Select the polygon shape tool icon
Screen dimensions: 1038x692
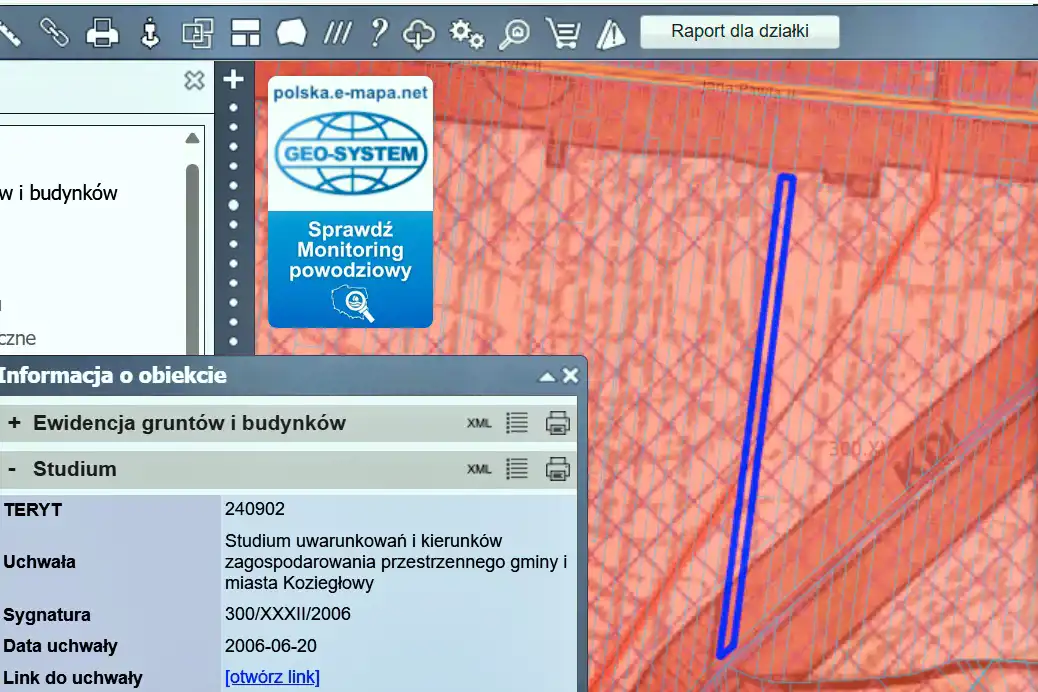291,33
